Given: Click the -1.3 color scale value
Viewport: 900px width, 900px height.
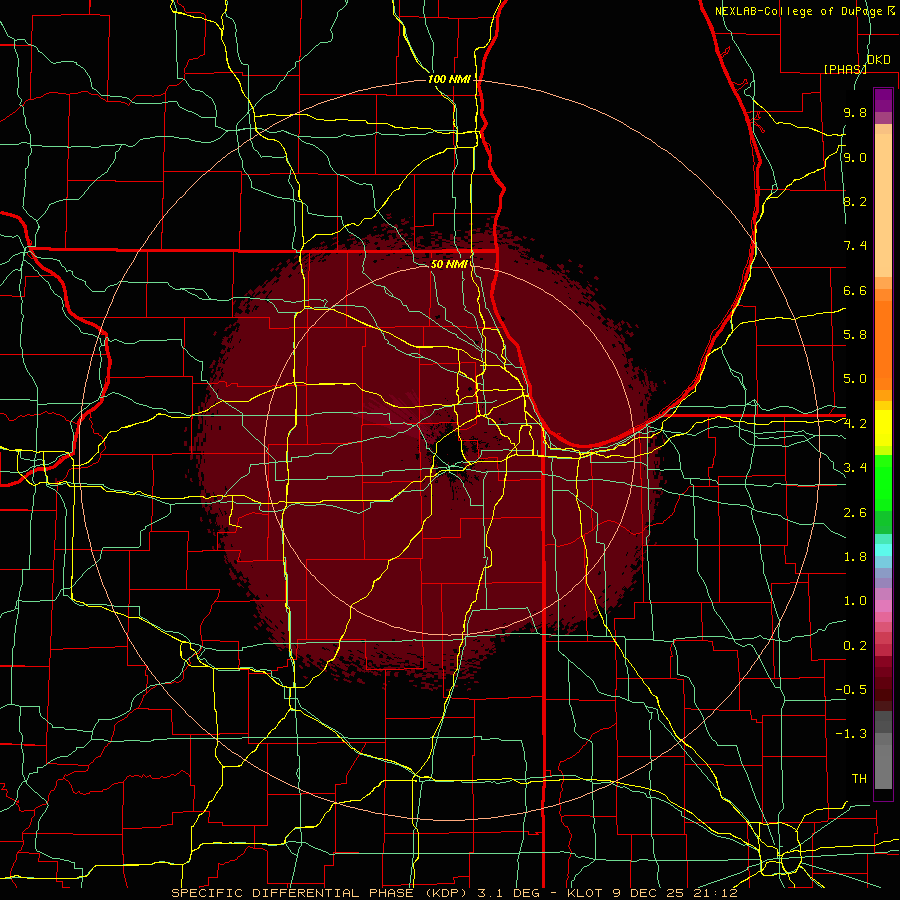Looking at the screenshot, I should [x=851, y=734].
